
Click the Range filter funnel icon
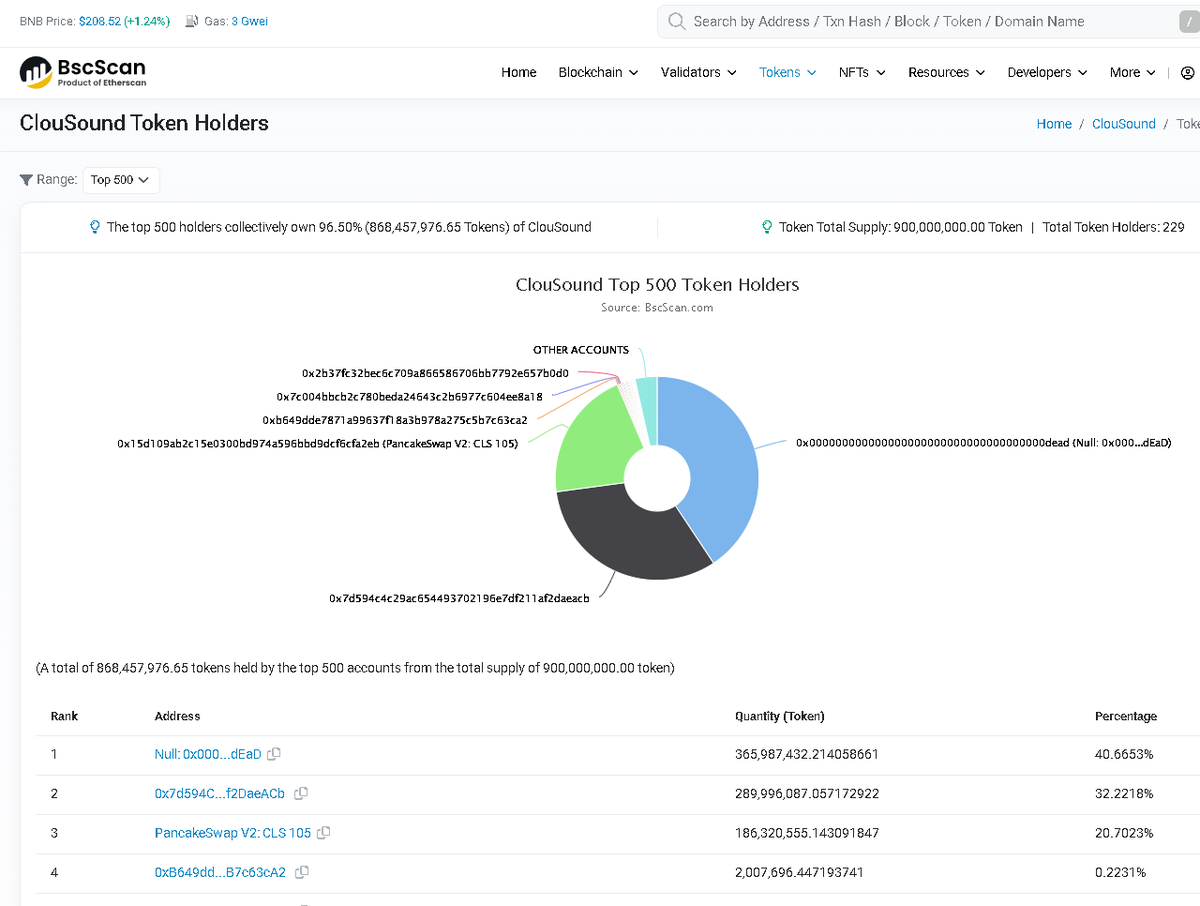tap(26, 180)
